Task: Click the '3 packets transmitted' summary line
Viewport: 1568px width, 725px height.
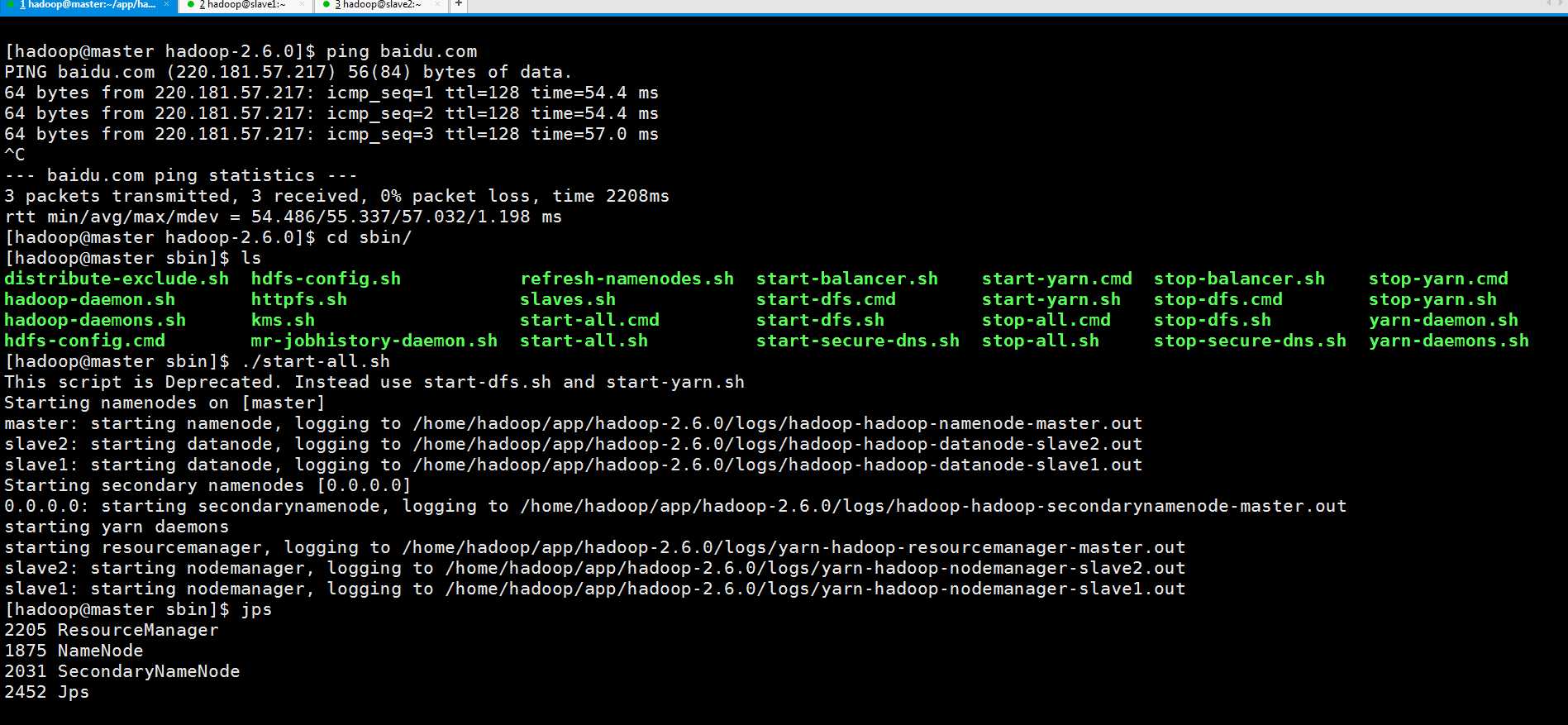Action: [337, 196]
